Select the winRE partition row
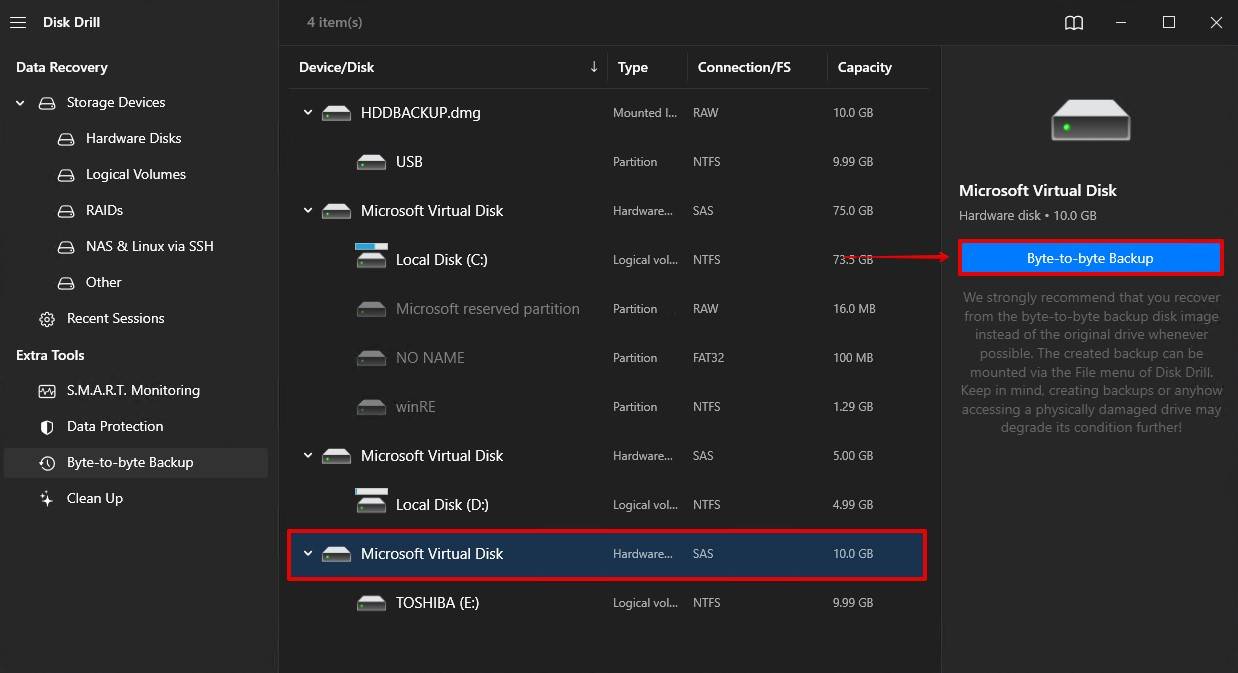The width and height of the screenshot is (1238, 673). coord(608,407)
